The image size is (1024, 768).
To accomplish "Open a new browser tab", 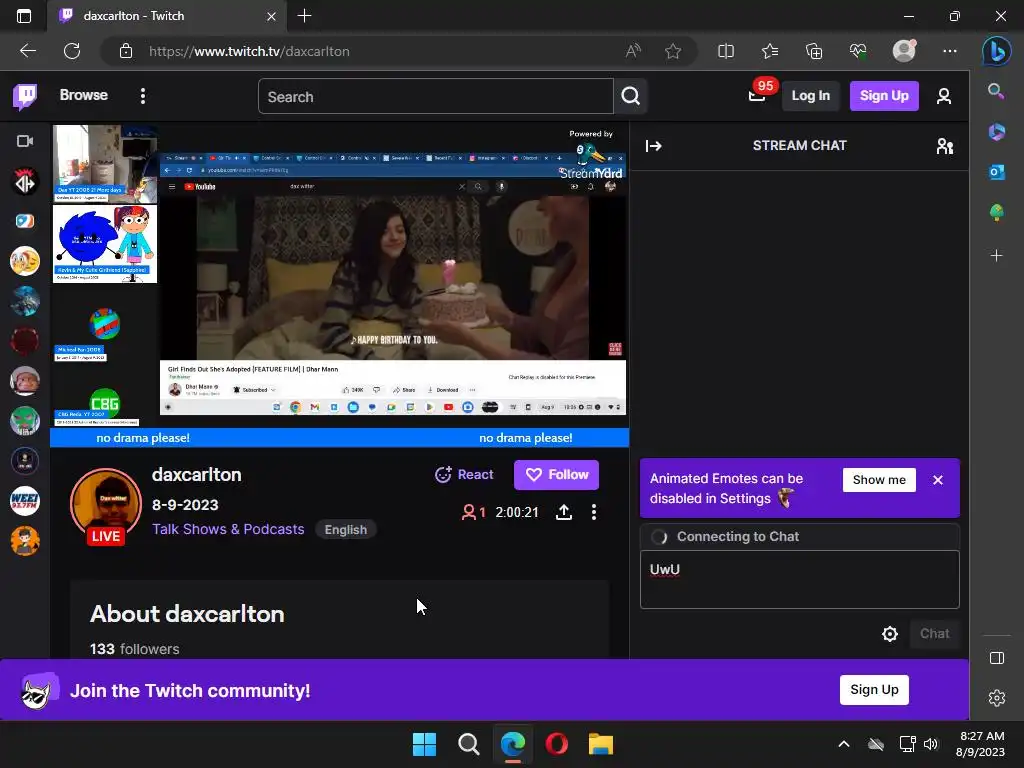I will 304,16.
